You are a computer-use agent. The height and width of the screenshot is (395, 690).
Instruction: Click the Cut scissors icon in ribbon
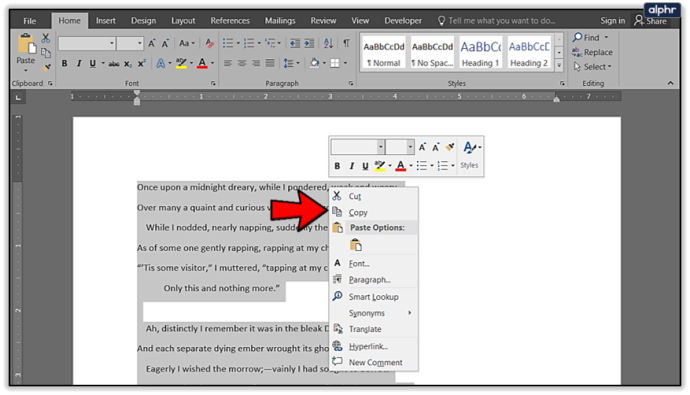tap(46, 38)
